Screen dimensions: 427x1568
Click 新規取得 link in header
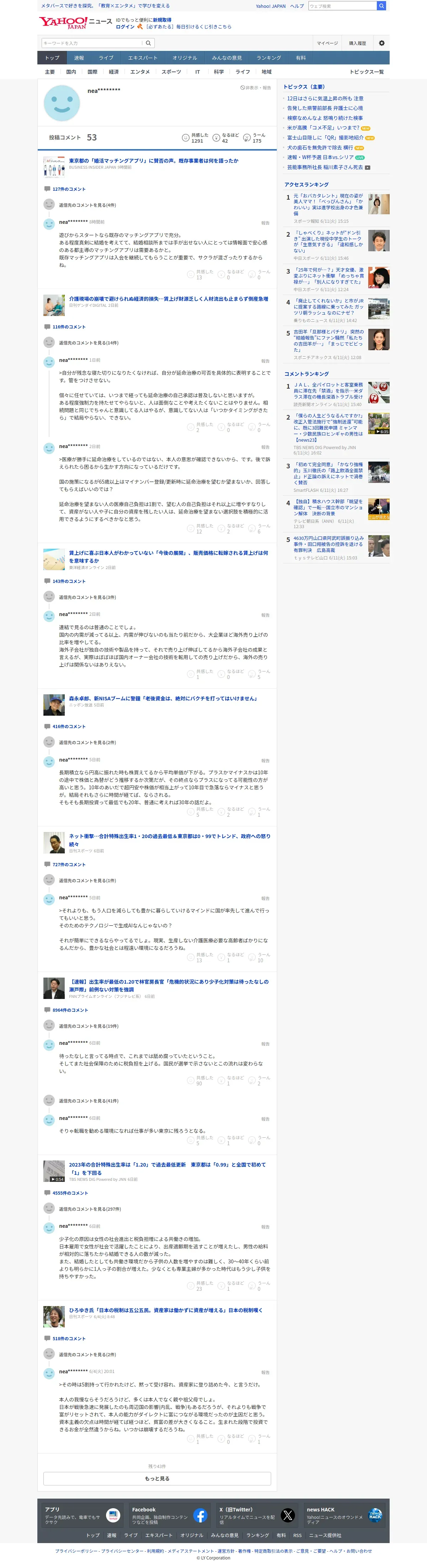coord(162,20)
